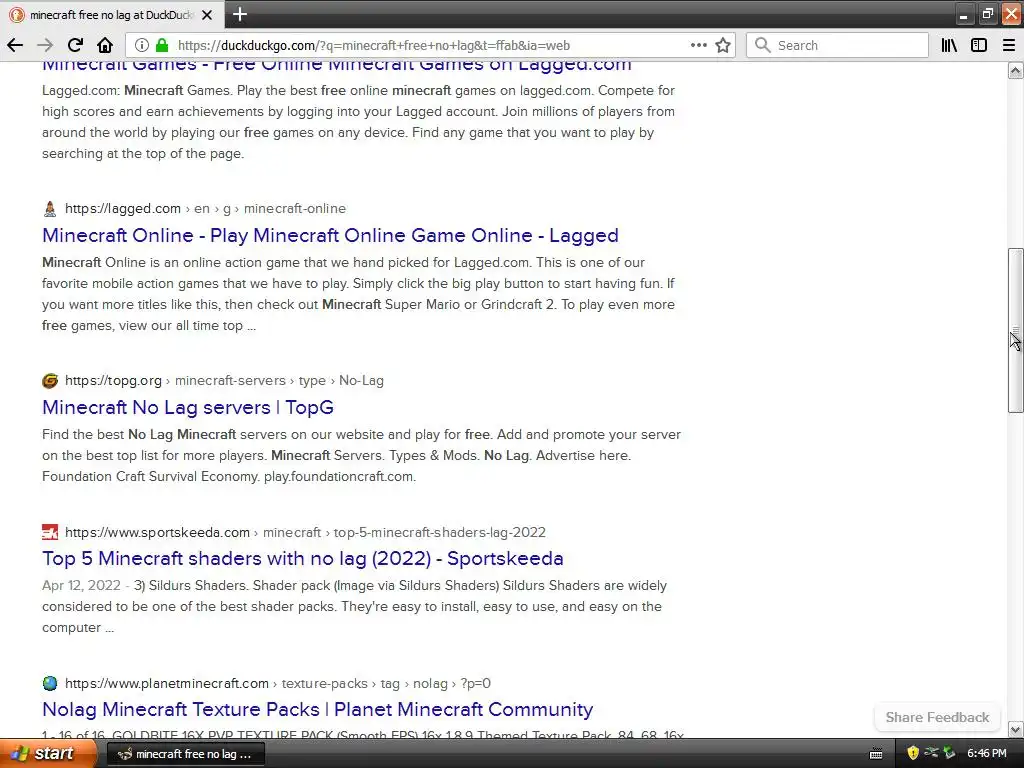Open page actions three-dot menu
Viewport: 1024px width, 768px height.
tap(698, 45)
